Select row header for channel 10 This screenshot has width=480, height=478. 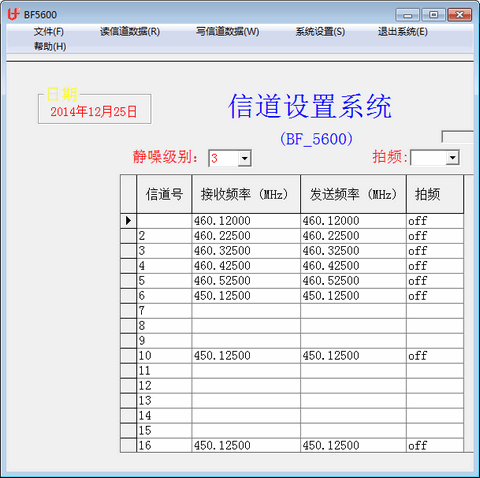point(128,356)
